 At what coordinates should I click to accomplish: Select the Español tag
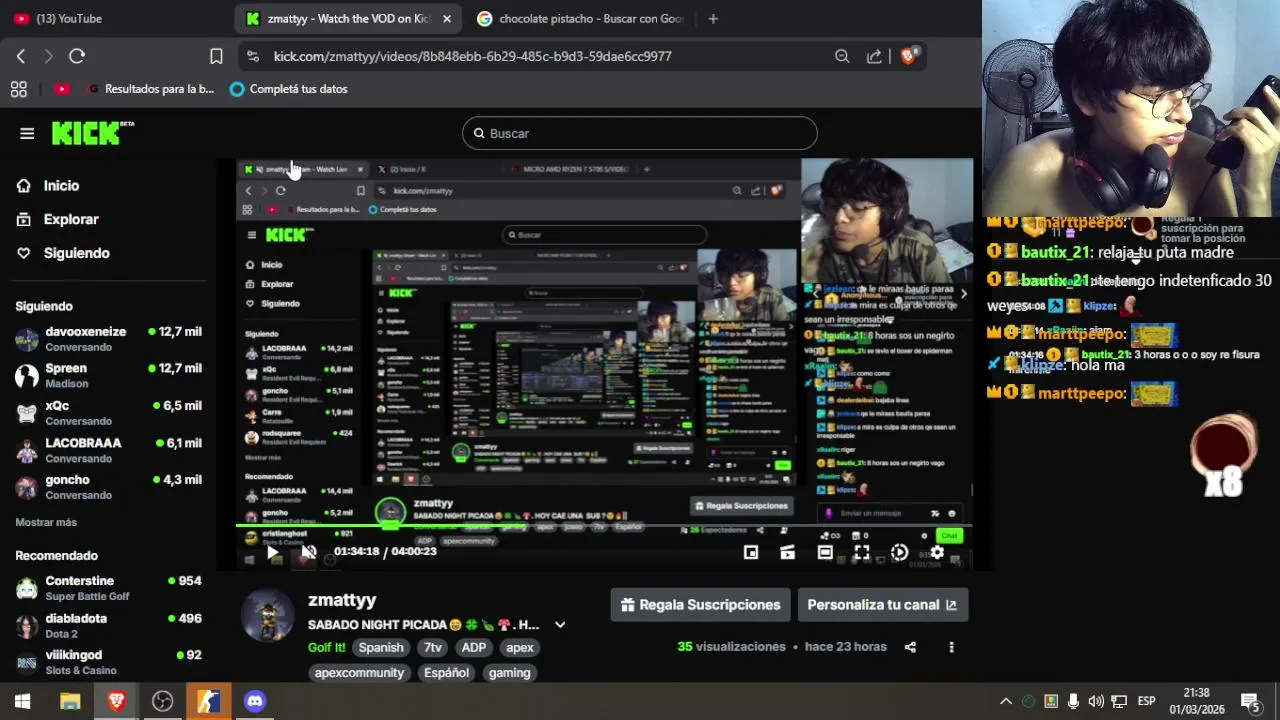tap(446, 673)
